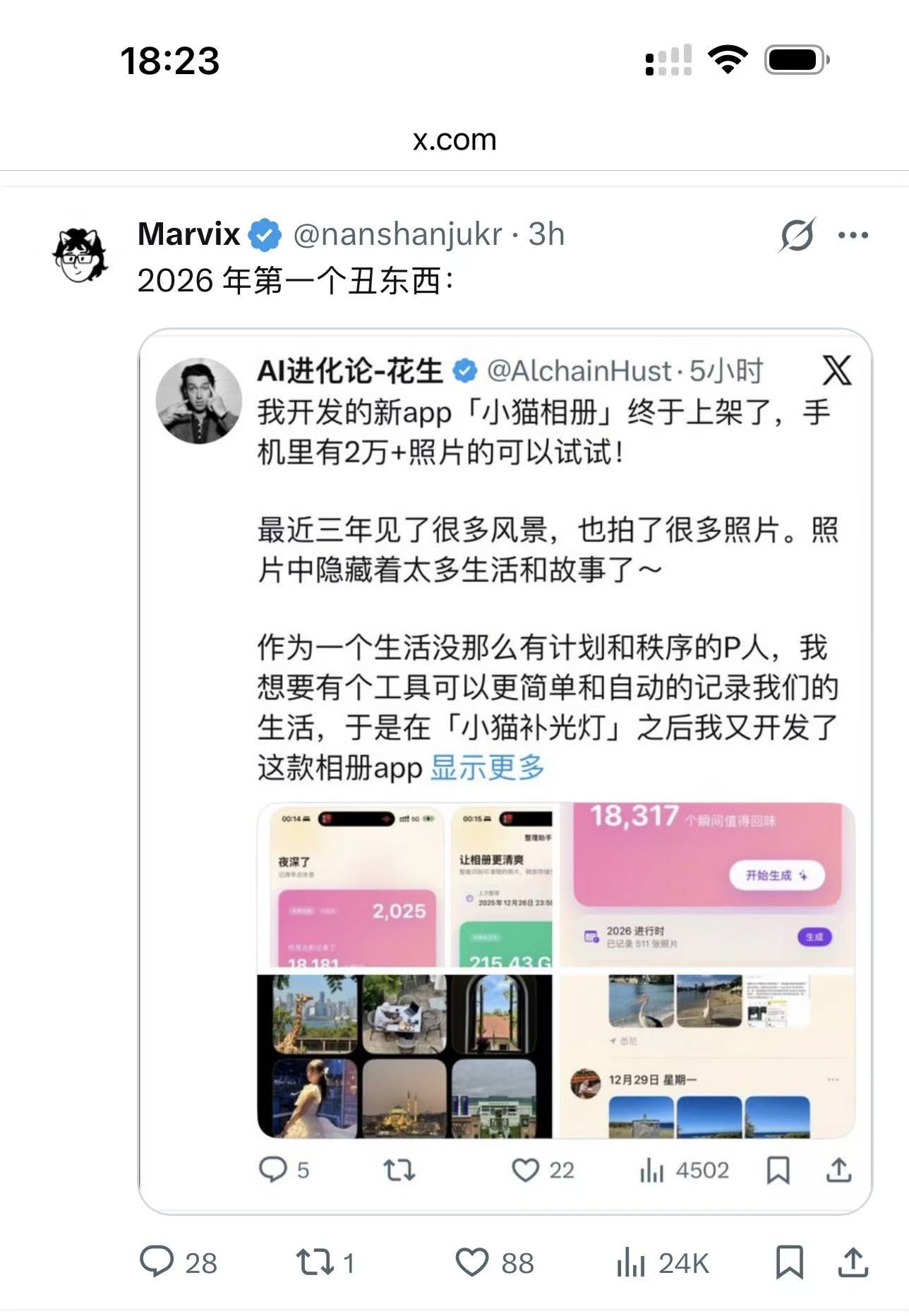
Task: Expand quoted text via 显示更多
Action: (487, 767)
